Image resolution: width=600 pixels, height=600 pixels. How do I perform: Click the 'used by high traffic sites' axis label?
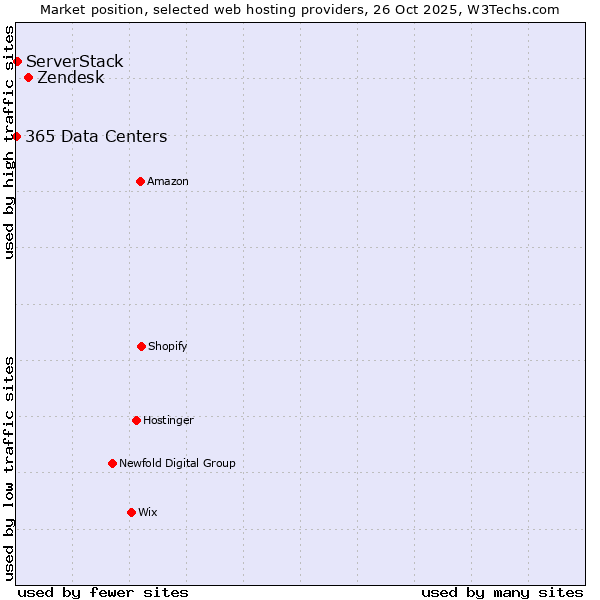tap(9, 142)
